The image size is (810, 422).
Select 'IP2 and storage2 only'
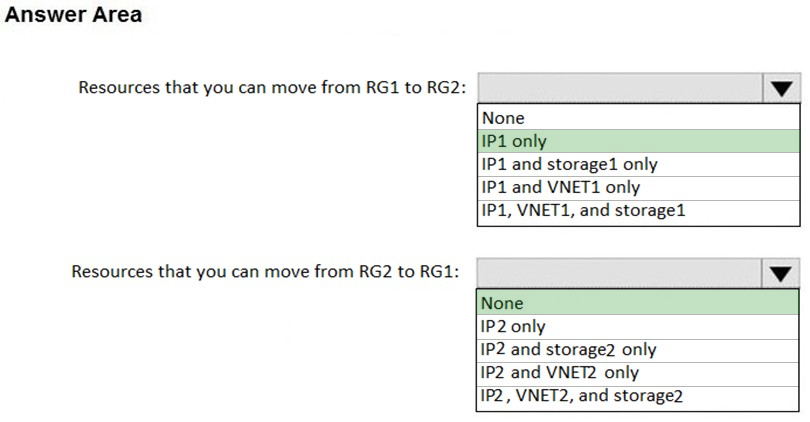pyautogui.click(x=637, y=350)
